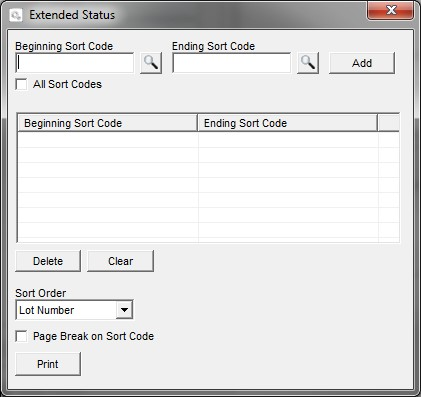
Task: Click the Add button
Action: click(x=362, y=63)
